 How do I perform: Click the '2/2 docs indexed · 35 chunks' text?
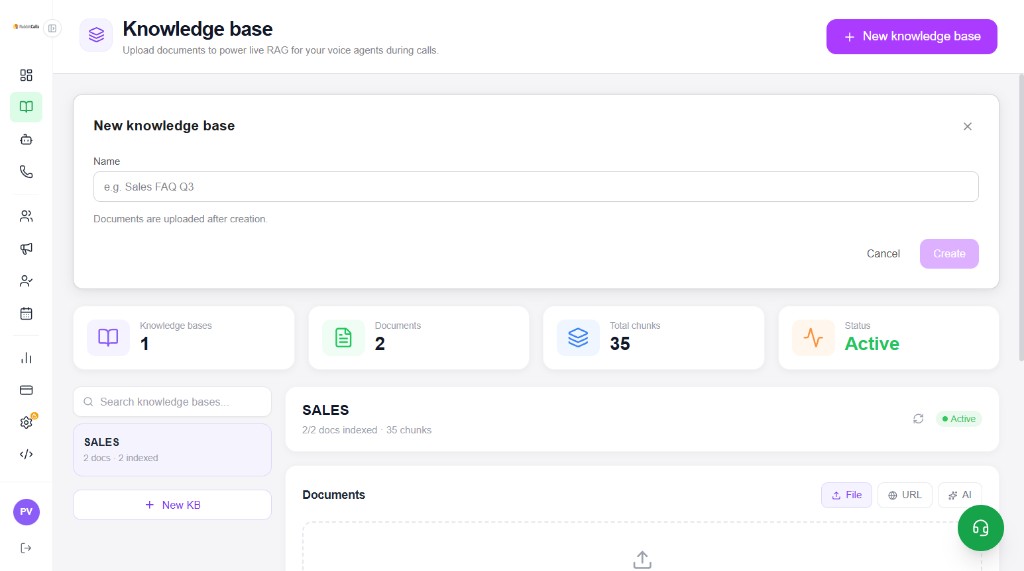pyautogui.click(x=366, y=430)
